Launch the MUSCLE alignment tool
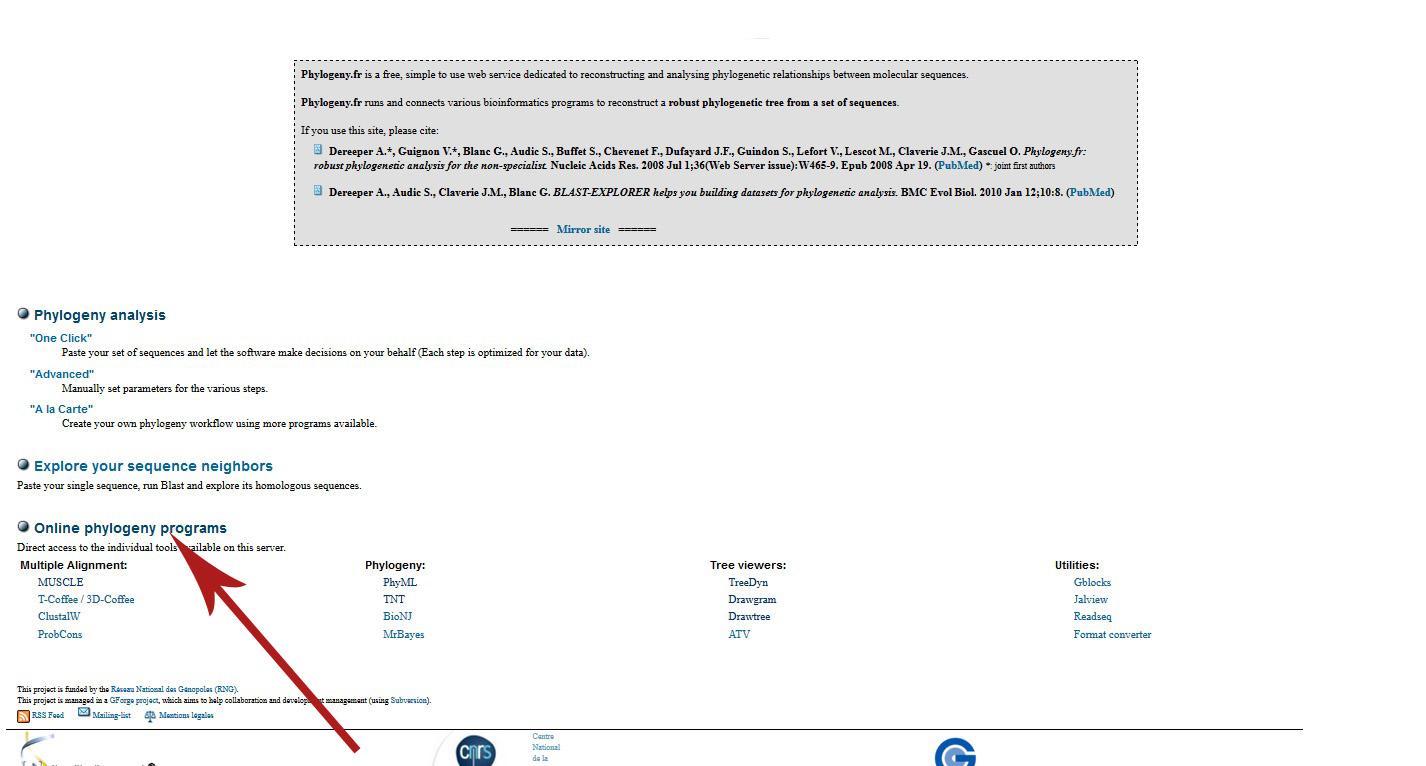Image resolution: width=1426 pixels, height=766 pixels. click(x=61, y=582)
